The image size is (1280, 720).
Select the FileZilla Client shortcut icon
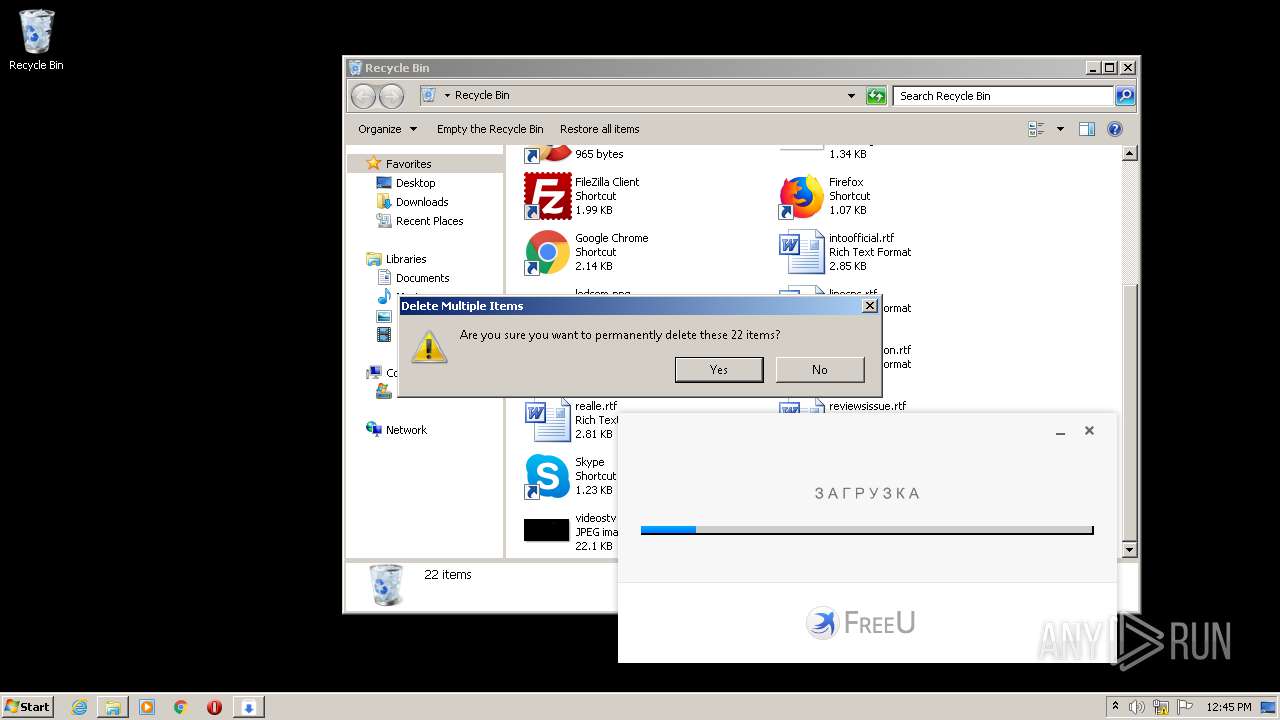point(547,196)
